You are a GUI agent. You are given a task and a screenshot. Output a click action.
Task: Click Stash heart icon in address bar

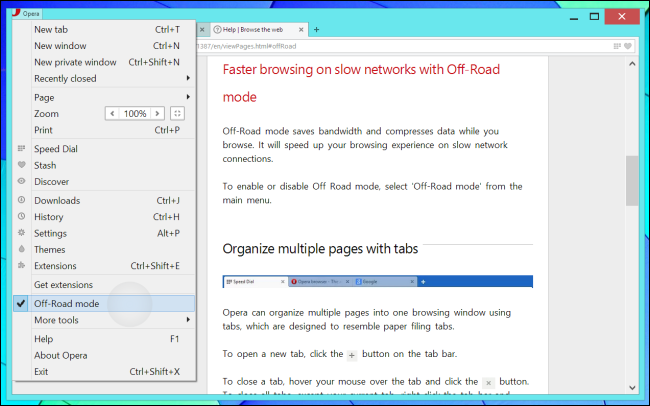pyautogui.click(x=628, y=46)
